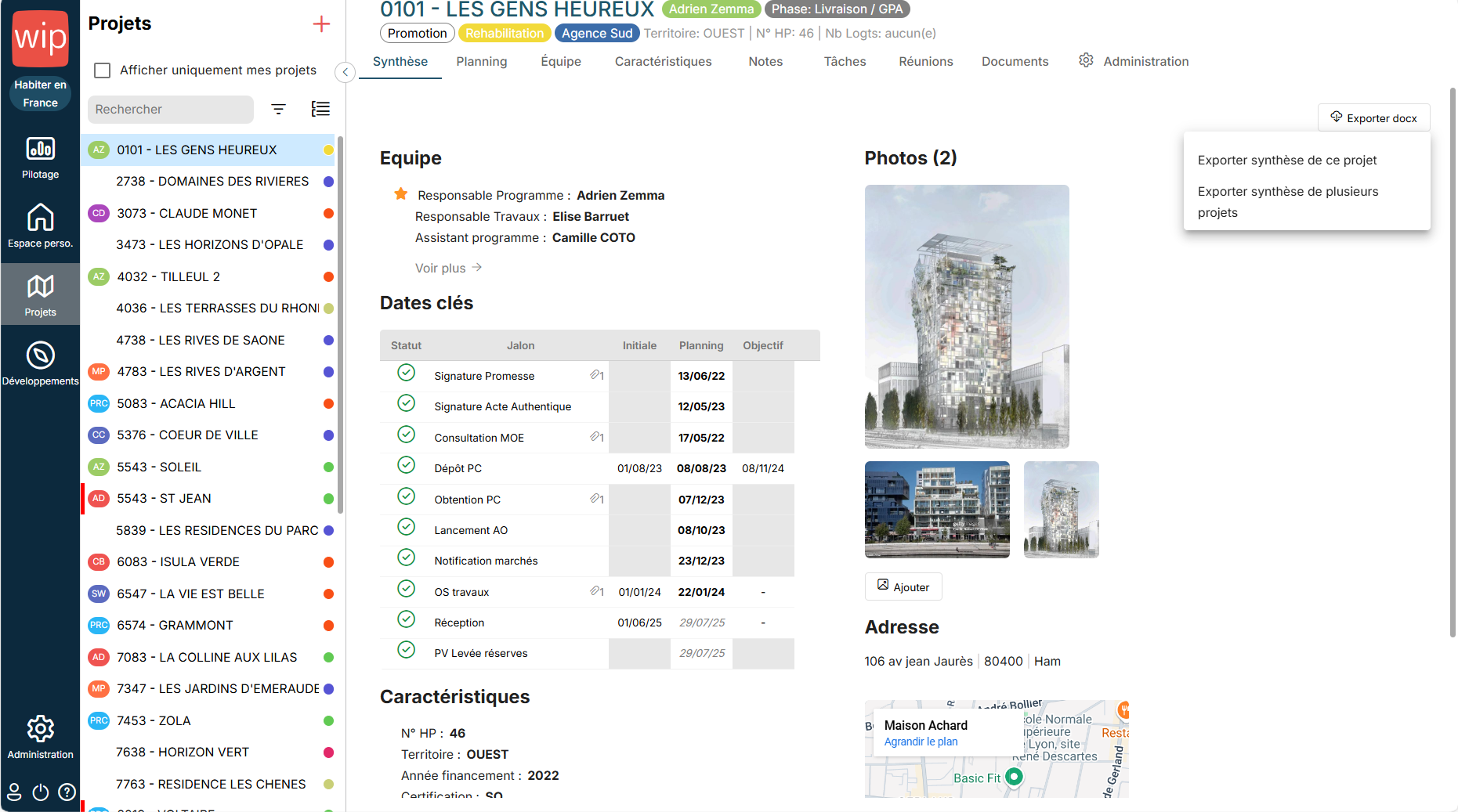This screenshot has height=812, width=1458.
Task: Open the large tower building photo
Action: tap(967, 316)
